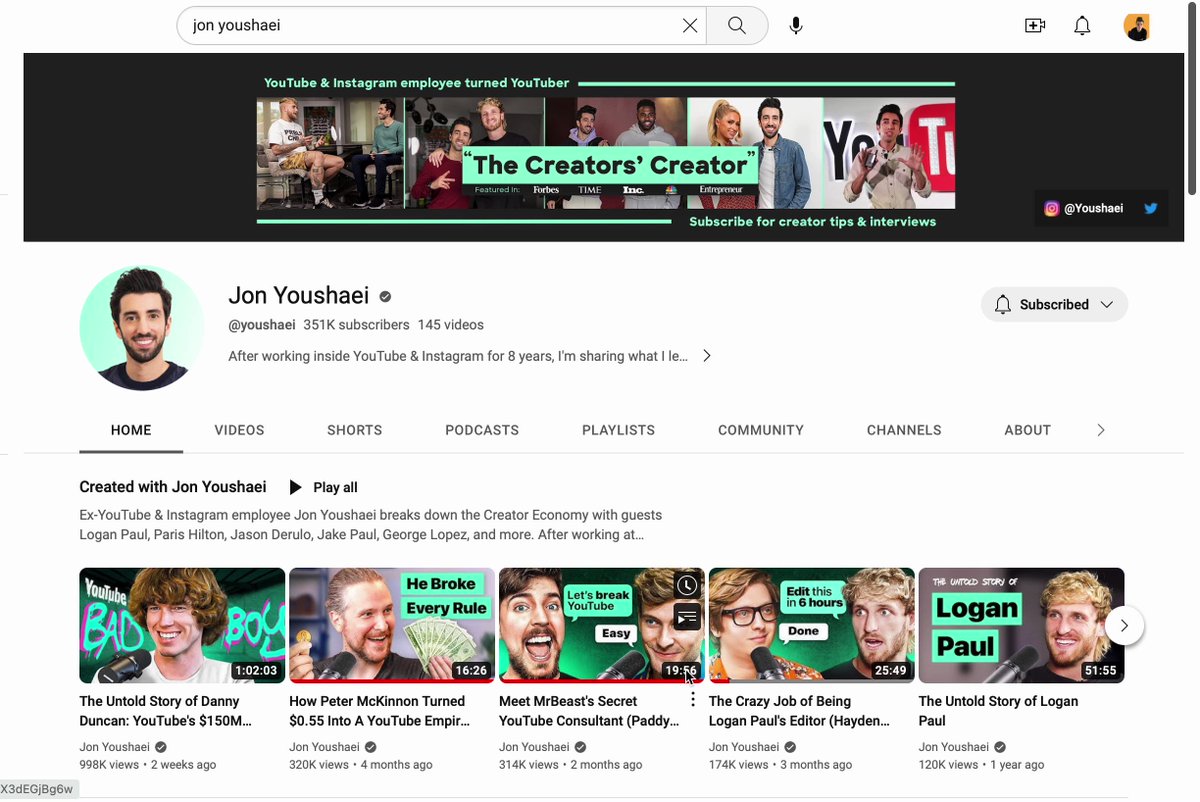The width and height of the screenshot is (1200, 802).
Task: Click channel name under Danny Duncan video
Action: [x=114, y=747]
